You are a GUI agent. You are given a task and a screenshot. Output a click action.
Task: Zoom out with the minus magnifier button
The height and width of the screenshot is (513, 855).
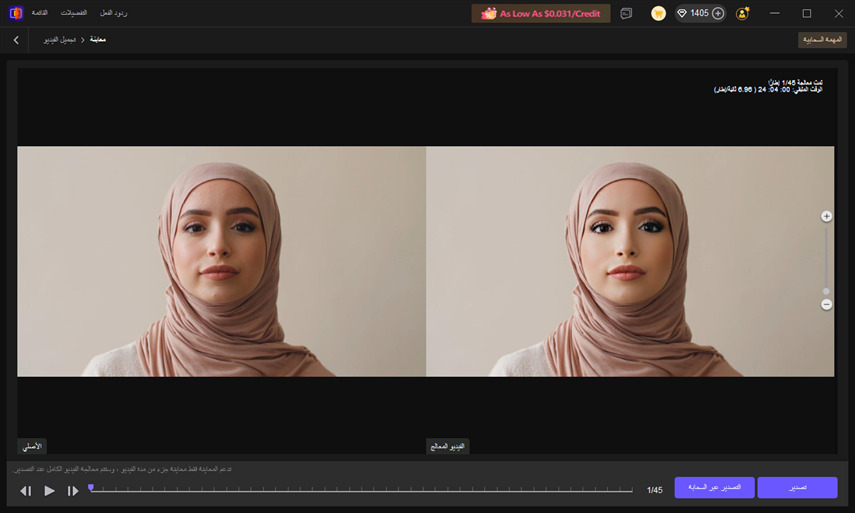pos(826,304)
